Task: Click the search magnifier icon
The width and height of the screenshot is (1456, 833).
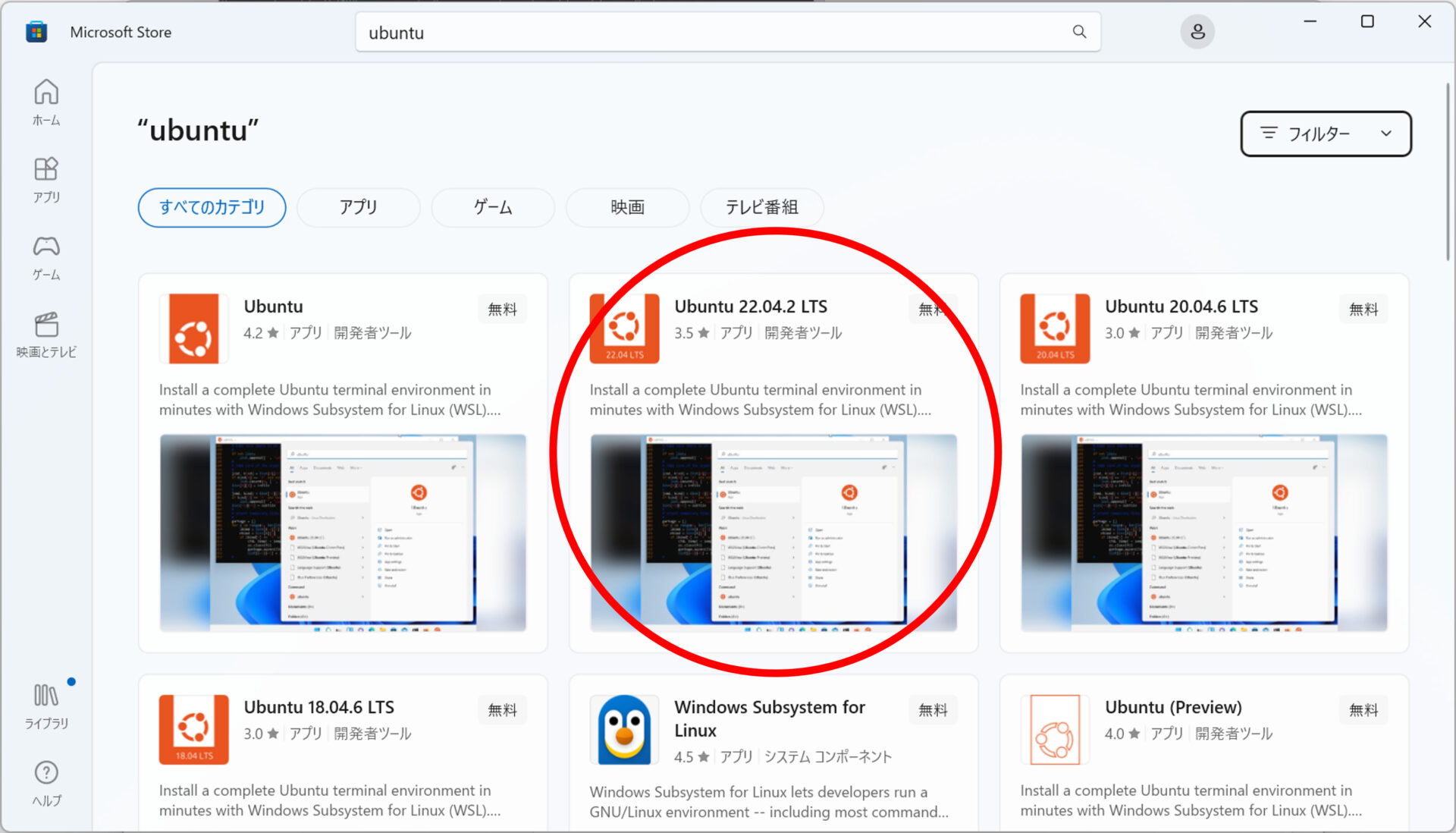Action: (x=1079, y=32)
